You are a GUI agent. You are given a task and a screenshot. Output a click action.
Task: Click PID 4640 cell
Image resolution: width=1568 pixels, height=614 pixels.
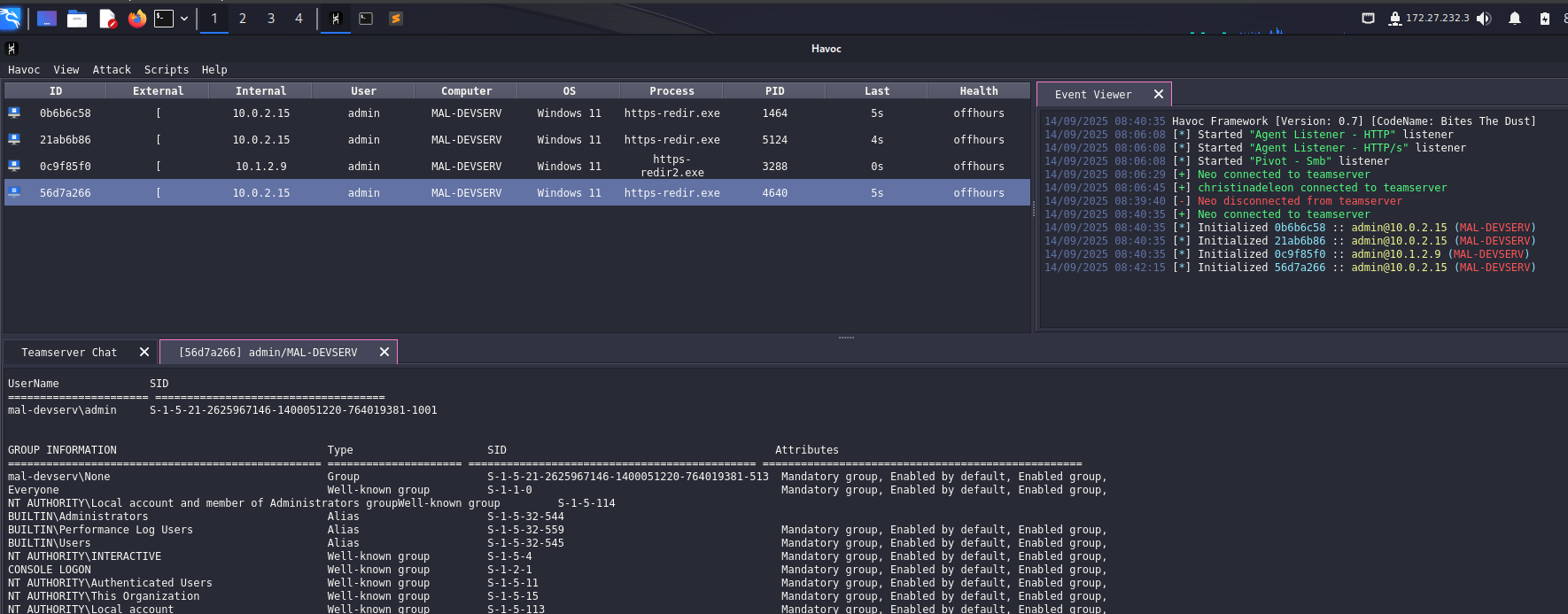point(775,193)
